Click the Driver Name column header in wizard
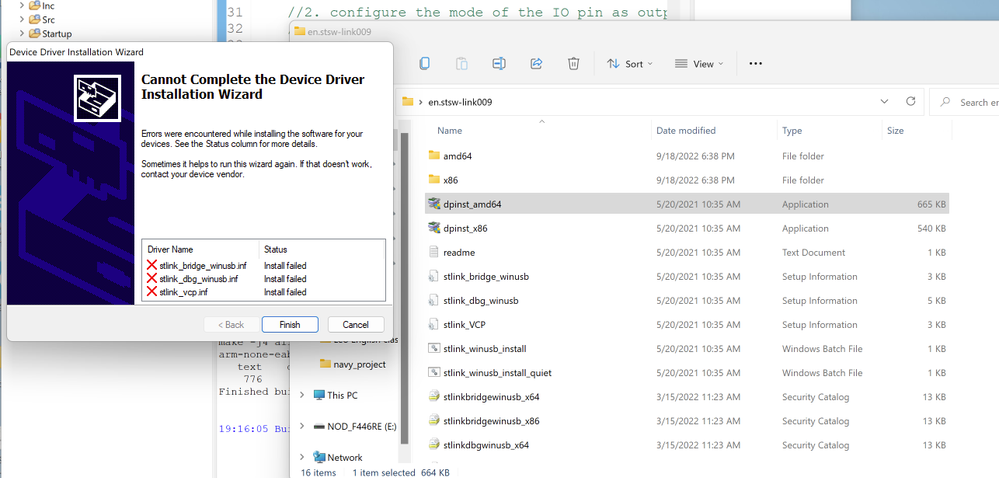 click(x=170, y=249)
